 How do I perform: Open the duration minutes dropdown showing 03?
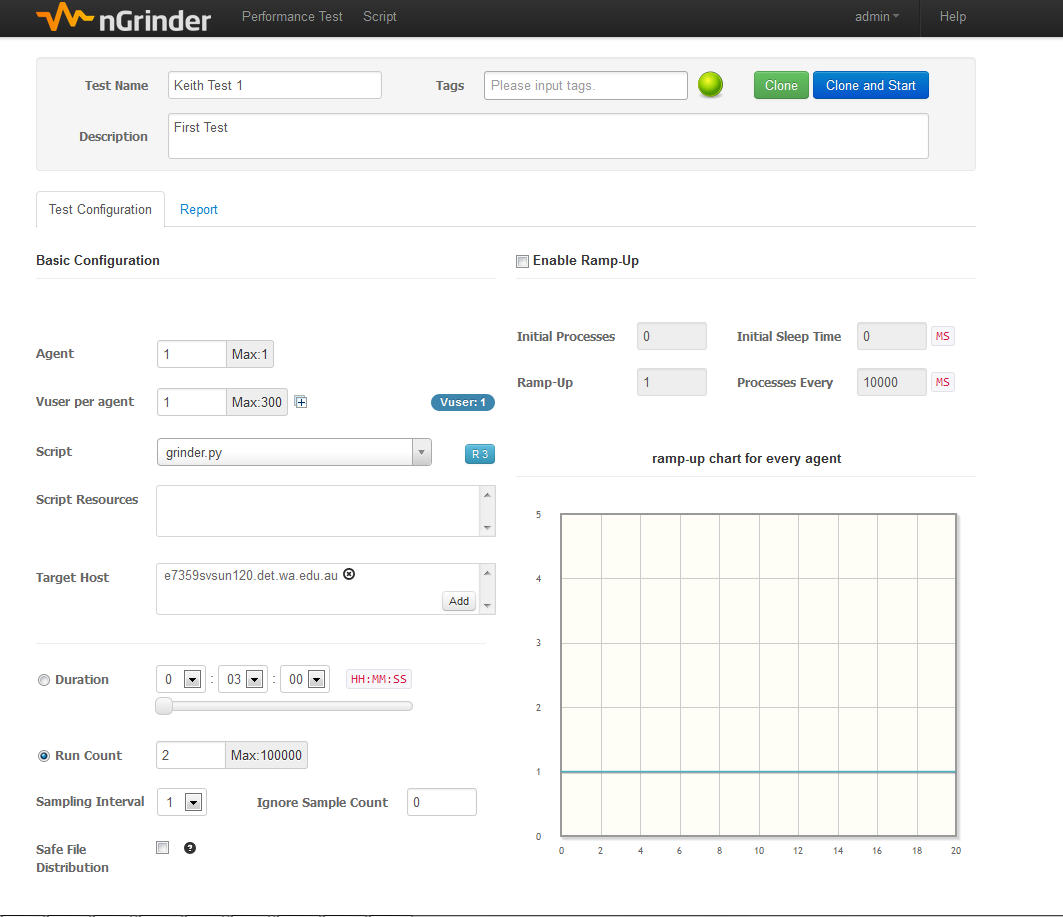coord(255,680)
